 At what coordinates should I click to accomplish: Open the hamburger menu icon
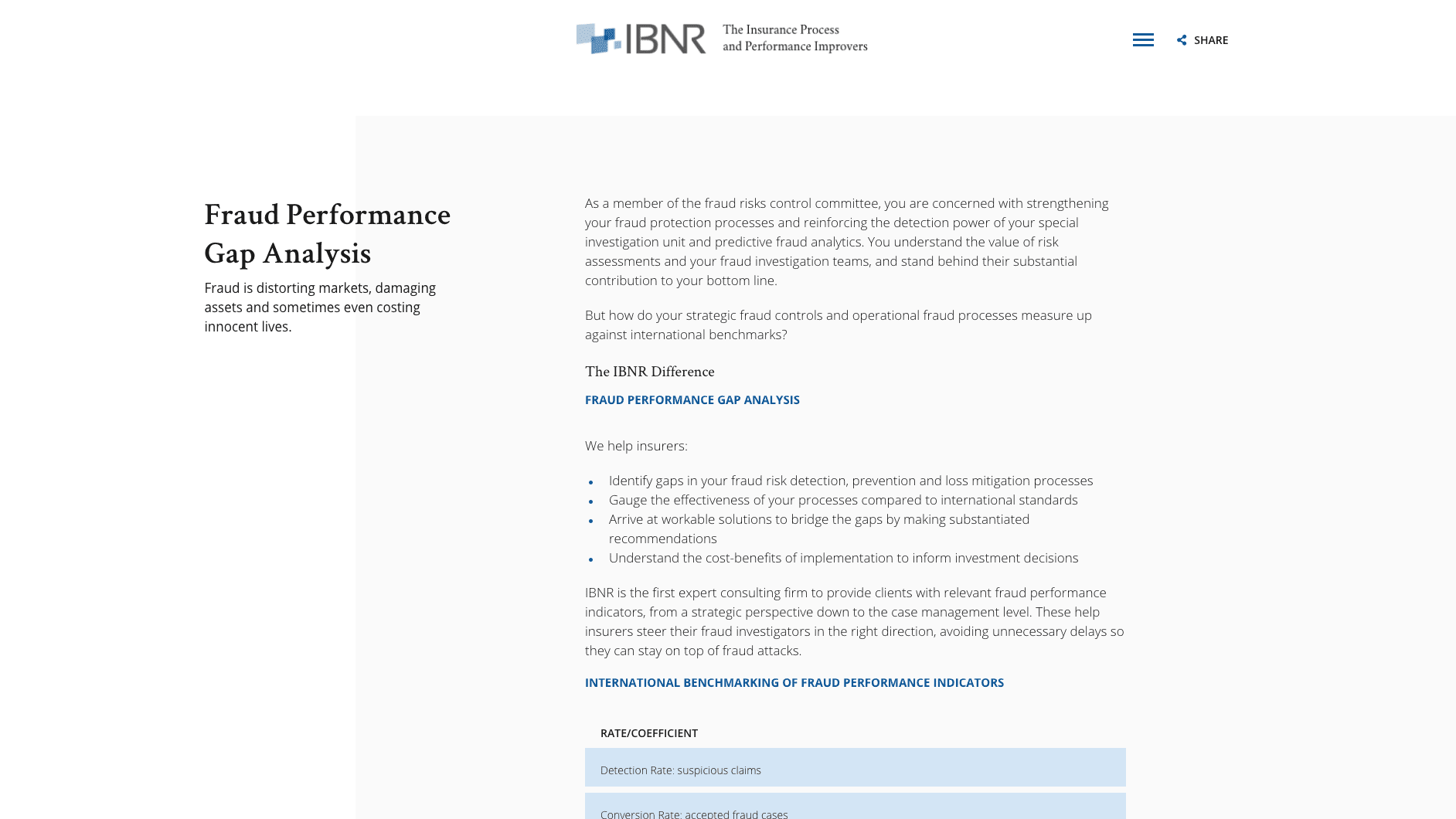pos(1143,40)
